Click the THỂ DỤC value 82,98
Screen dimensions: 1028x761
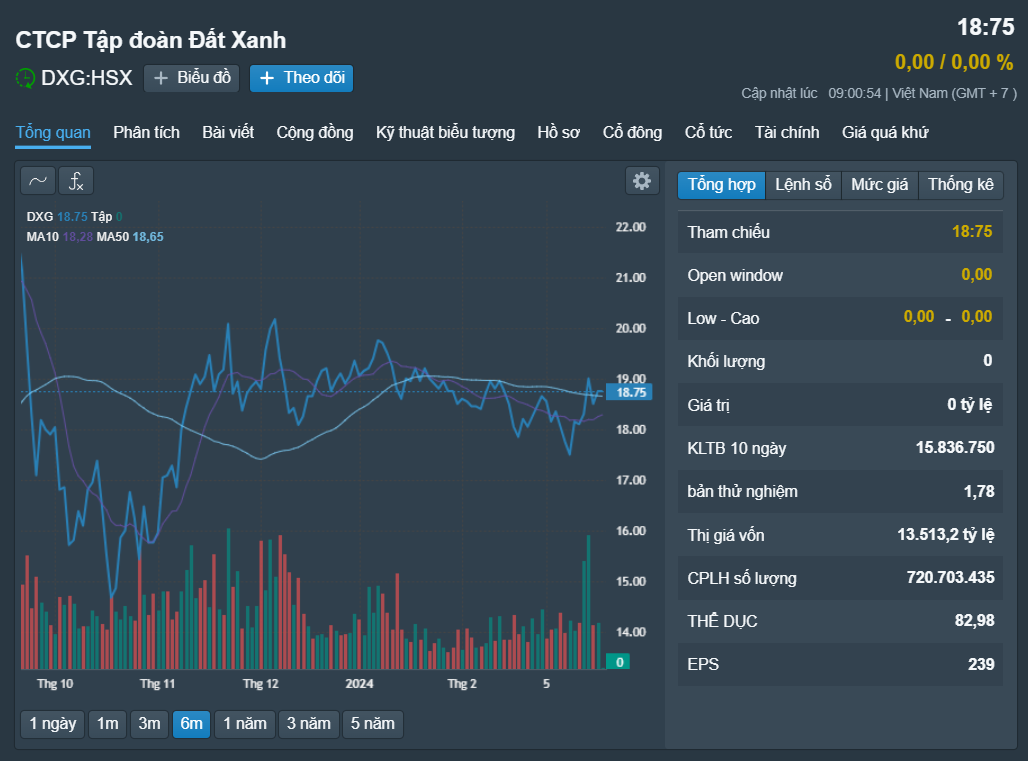coord(975,621)
